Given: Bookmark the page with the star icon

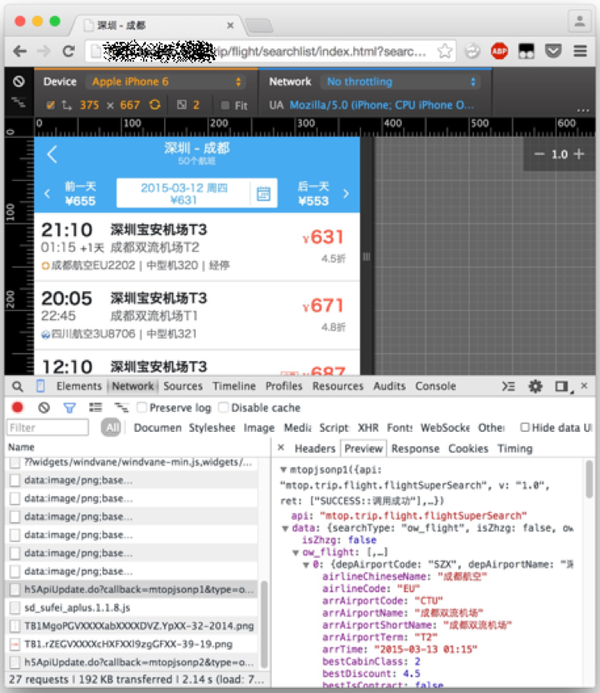Looking at the screenshot, I should 445,51.
